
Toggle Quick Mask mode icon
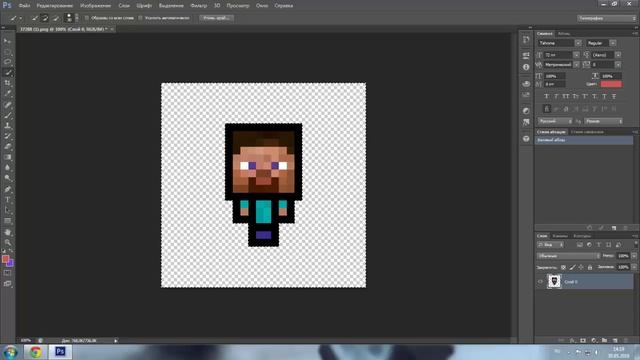click(7, 273)
